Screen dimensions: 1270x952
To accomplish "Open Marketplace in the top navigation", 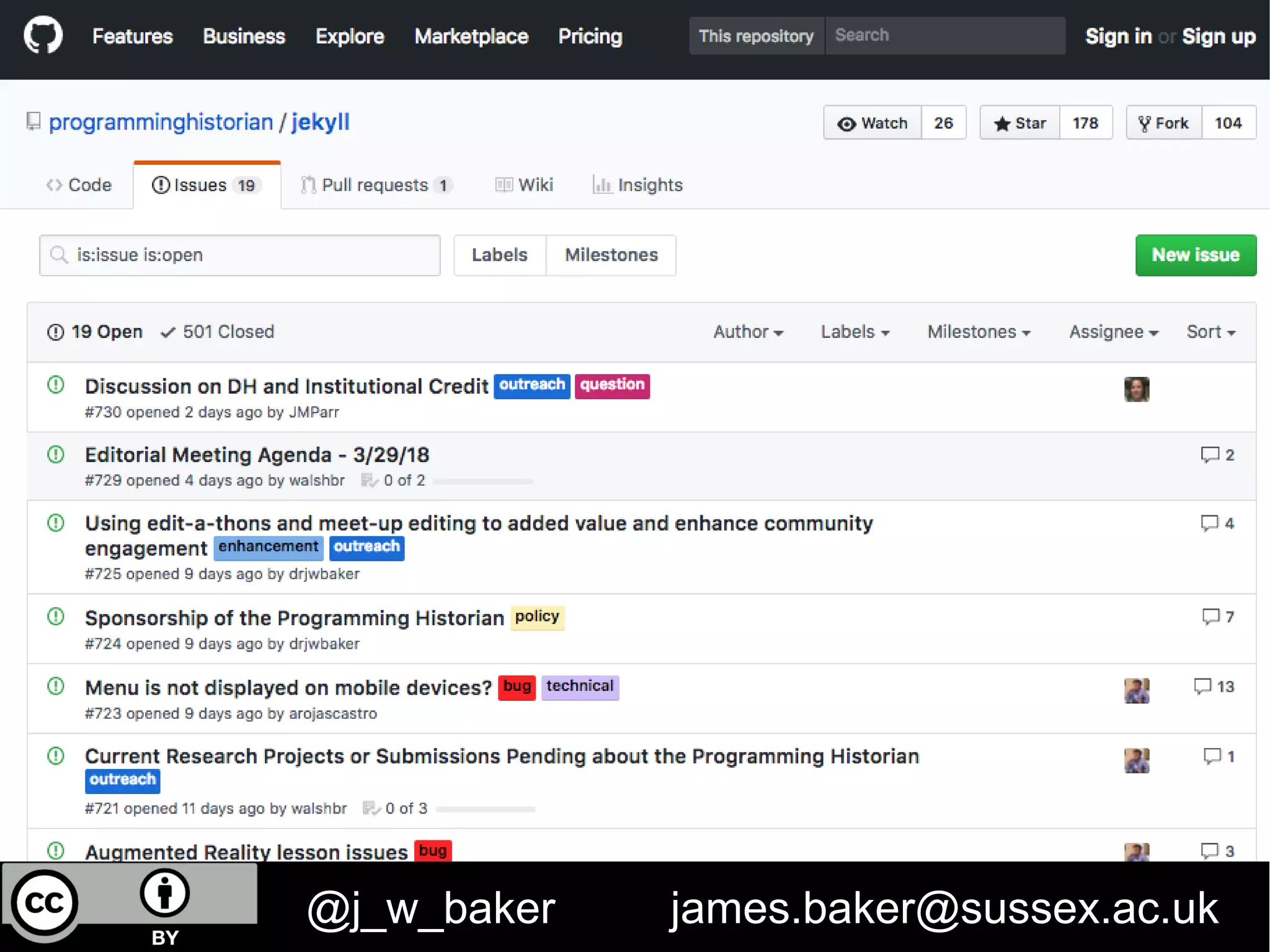I will (471, 36).
